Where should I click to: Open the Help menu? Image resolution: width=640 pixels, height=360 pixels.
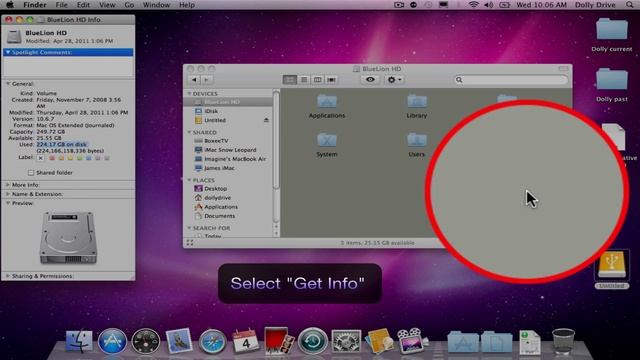click(x=187, y=5)
